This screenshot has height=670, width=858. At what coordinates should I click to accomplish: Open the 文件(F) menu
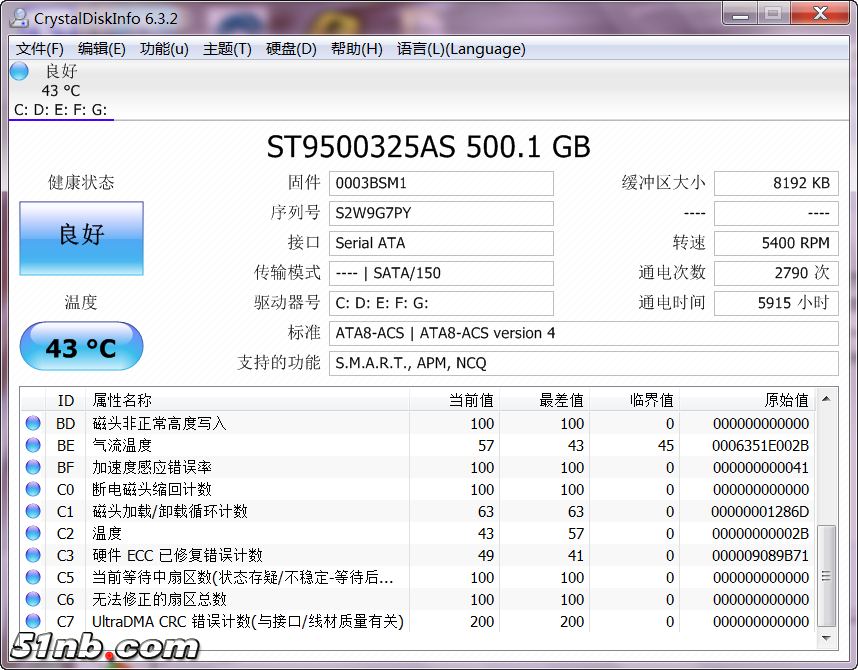40,49
